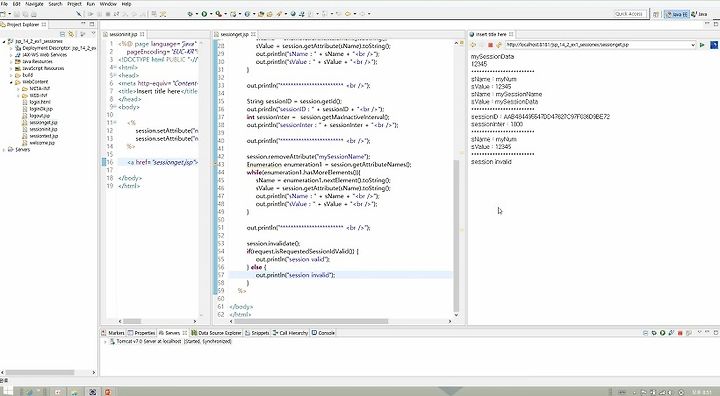Click the Quick Access search field

click(630, 14)
